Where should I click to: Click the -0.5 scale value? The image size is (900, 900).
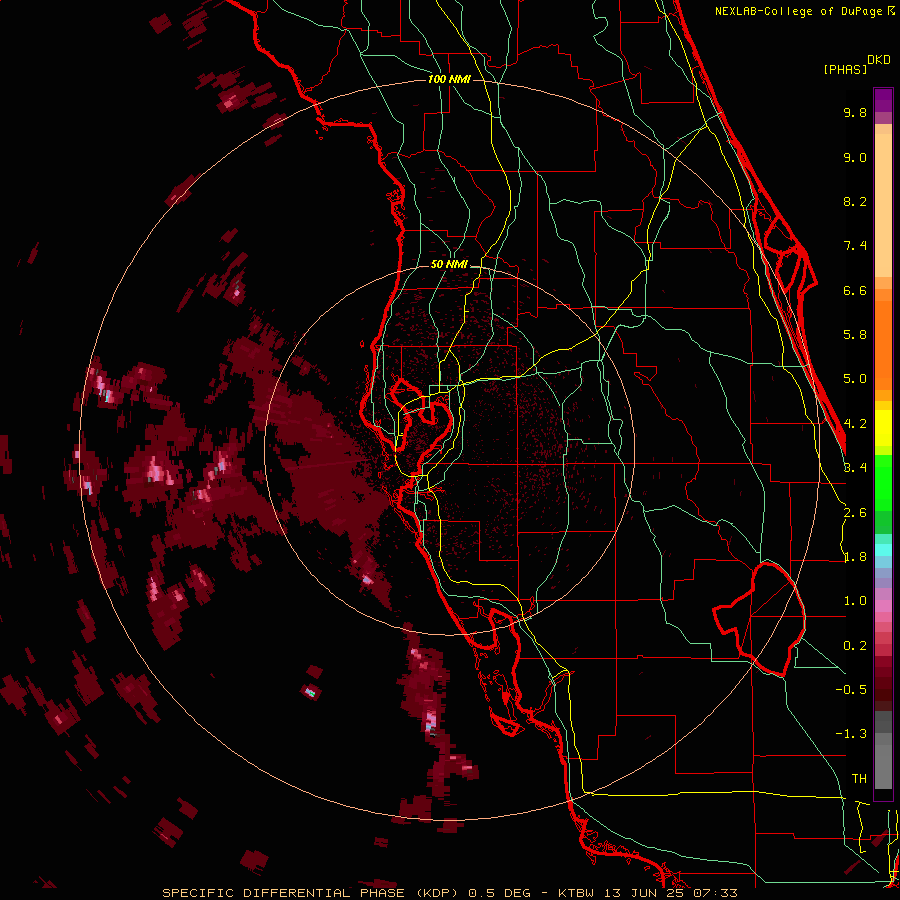click(x=851, y=690)
